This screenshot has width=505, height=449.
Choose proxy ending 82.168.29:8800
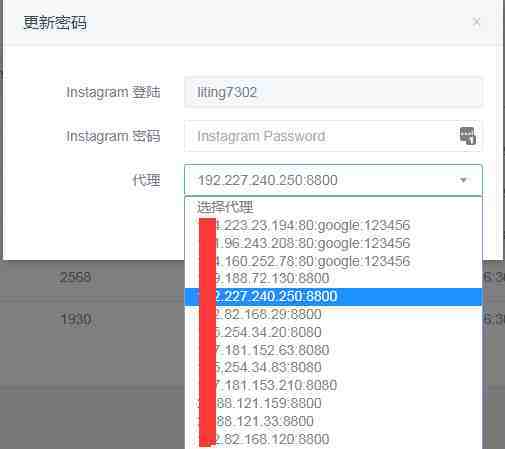[333, 314]
